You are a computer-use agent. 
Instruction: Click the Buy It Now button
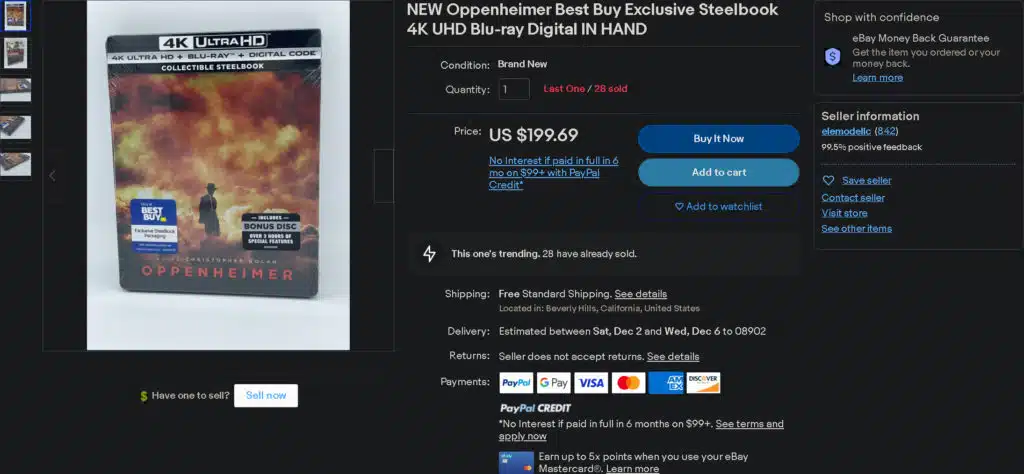coord(718,138)
